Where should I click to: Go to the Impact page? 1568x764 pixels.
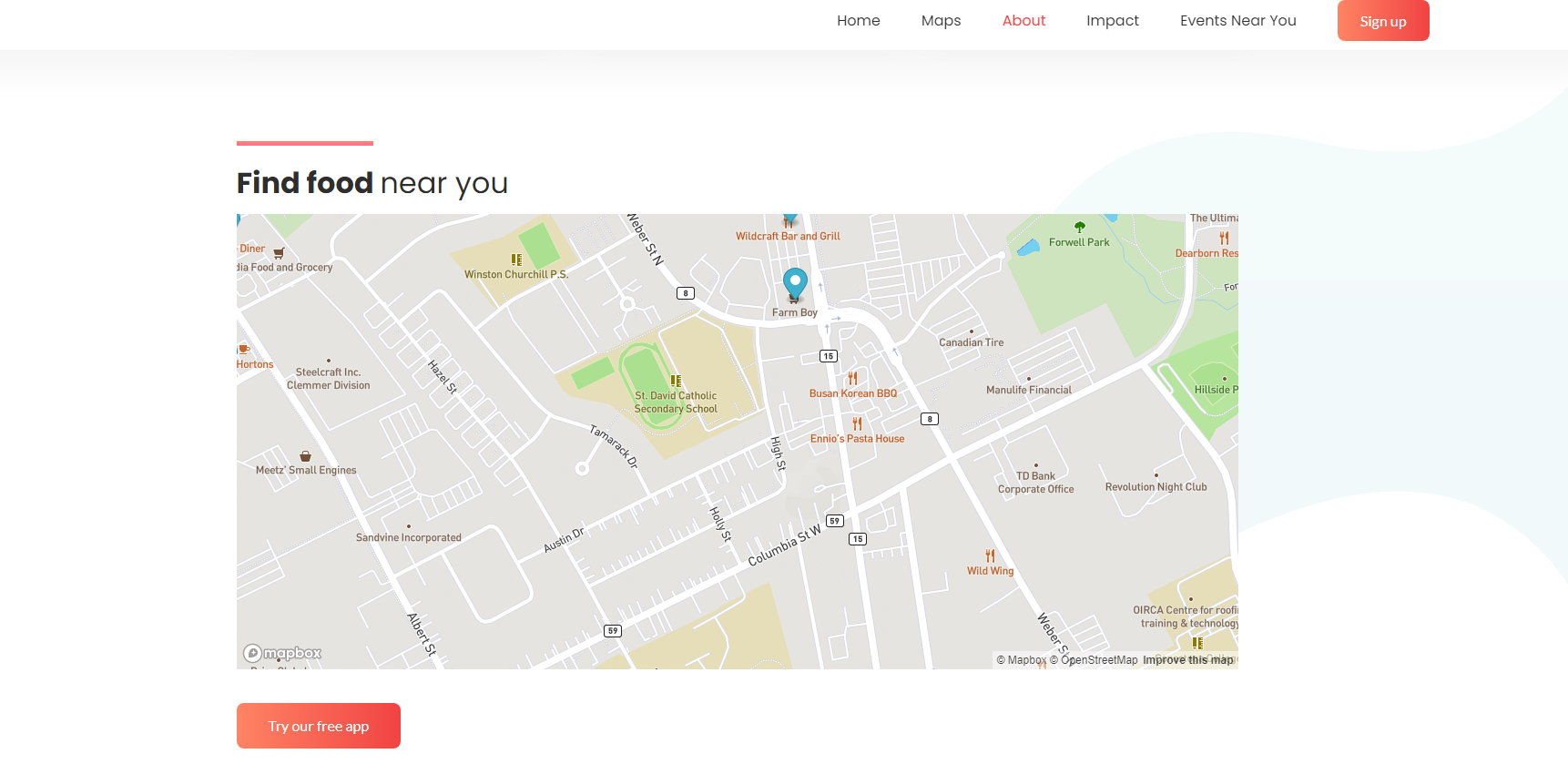tap(1112, 21)
